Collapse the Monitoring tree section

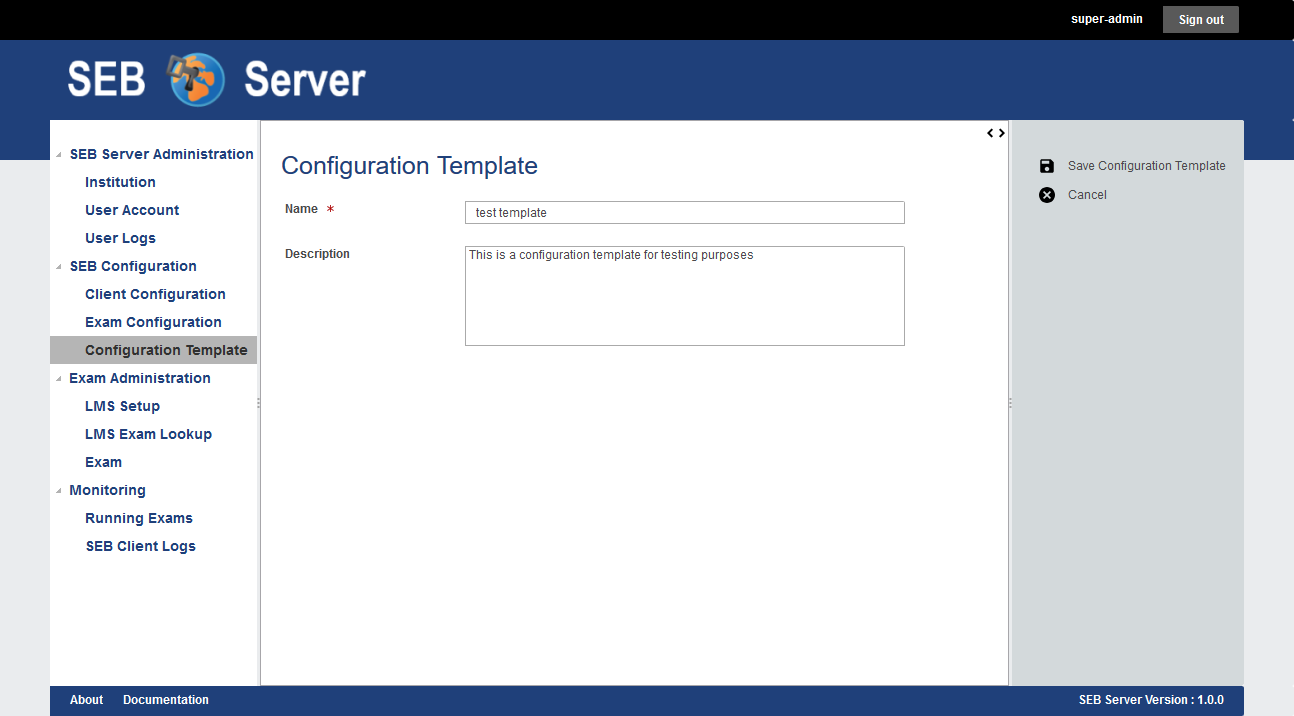(x=59, y=491)
